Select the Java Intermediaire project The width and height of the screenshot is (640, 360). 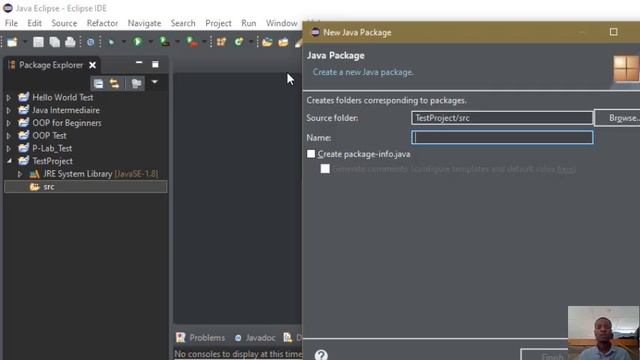coord(66,110)
